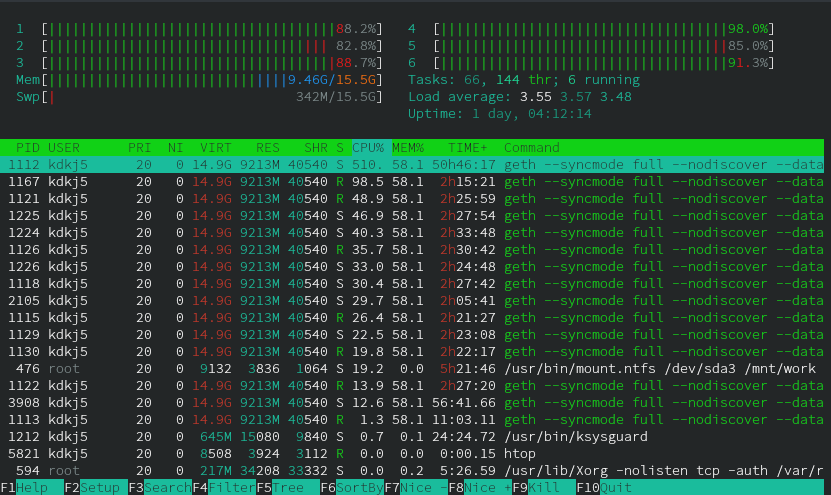This screenshot has height=495, width=831.
Task: Select the process row PID 1122
Action: pyautogui.click(x=412, y=385)
